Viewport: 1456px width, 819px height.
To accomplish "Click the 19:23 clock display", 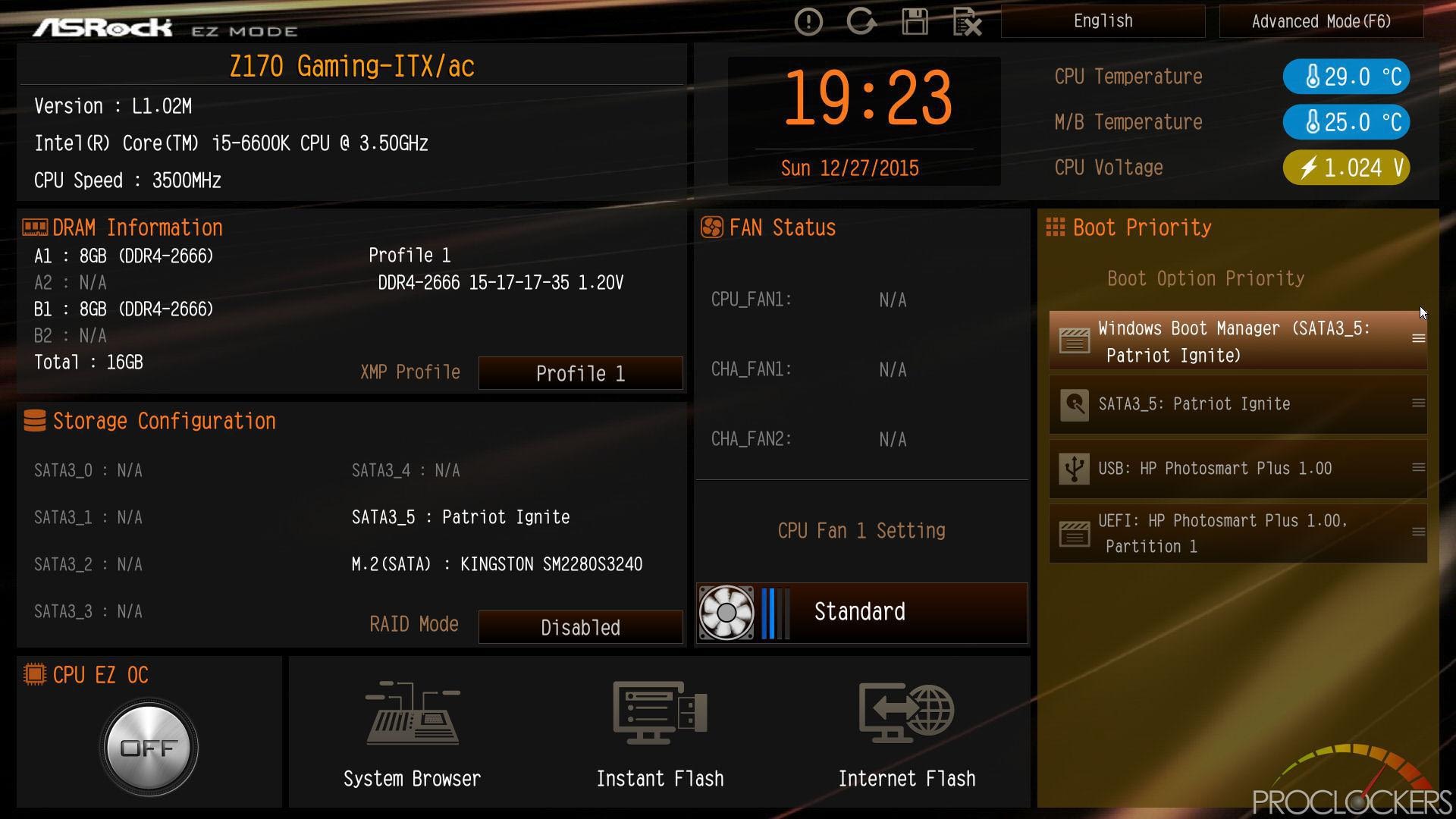I will click(x=868, y=99).
